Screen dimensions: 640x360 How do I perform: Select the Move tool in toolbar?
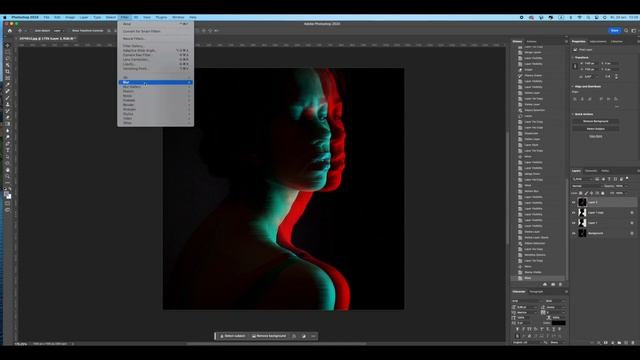click(7, 45)
